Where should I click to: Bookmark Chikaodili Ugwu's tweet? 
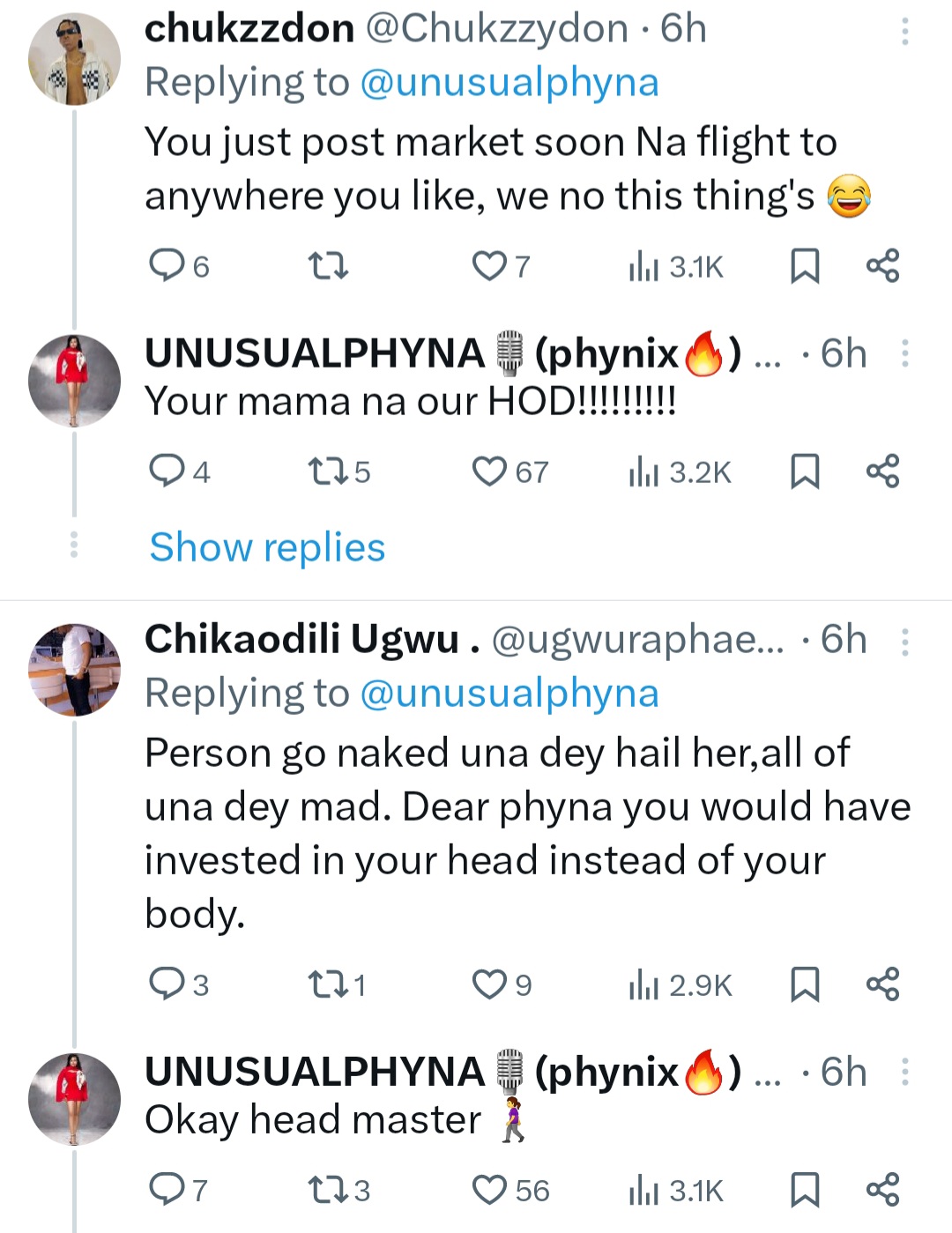pos(804,984)
